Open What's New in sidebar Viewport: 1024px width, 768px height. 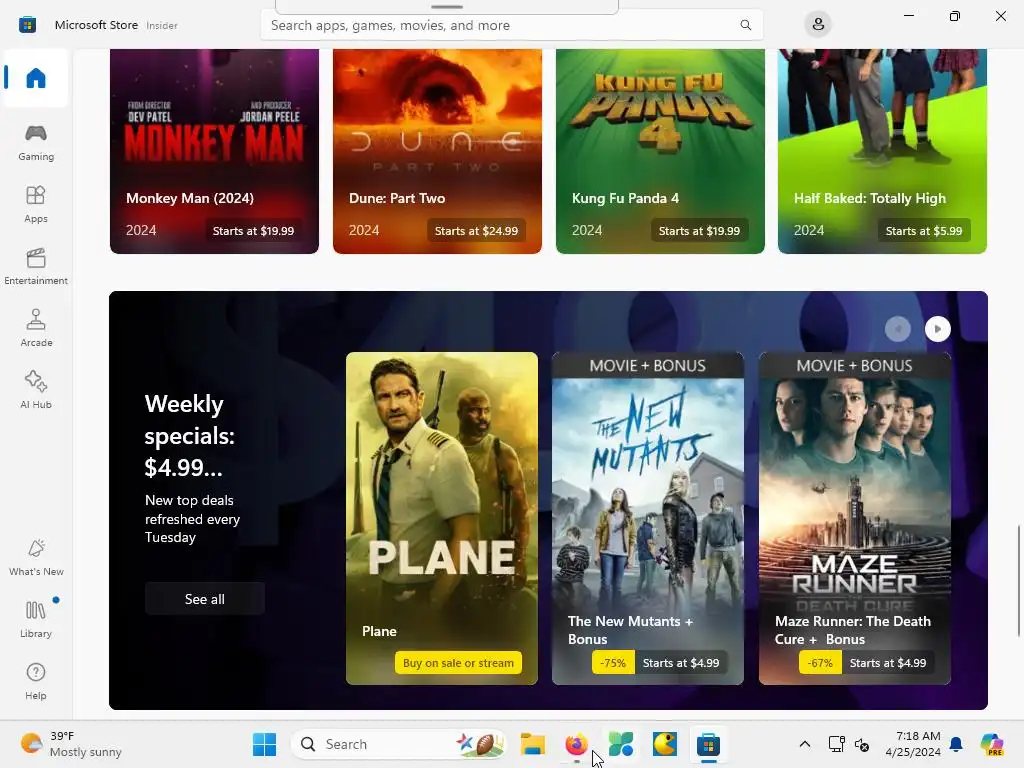click(x=36, y=558)
